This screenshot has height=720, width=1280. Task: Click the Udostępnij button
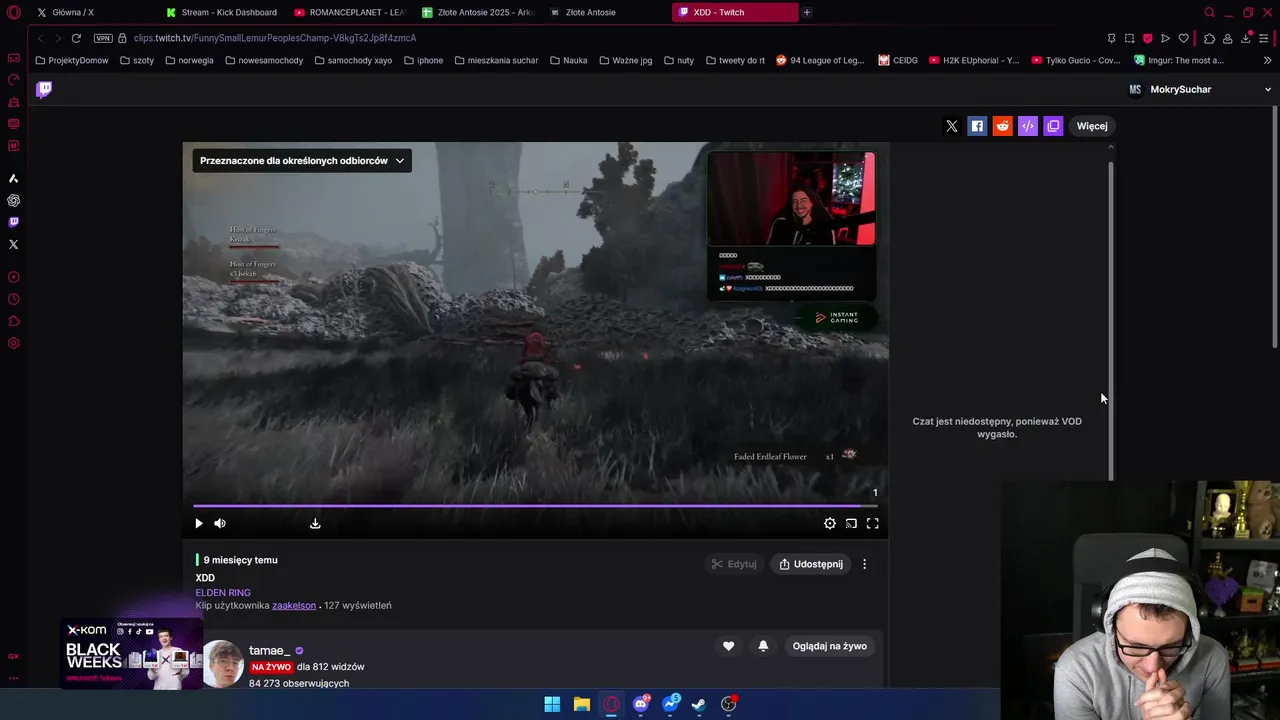click(811, 564)
